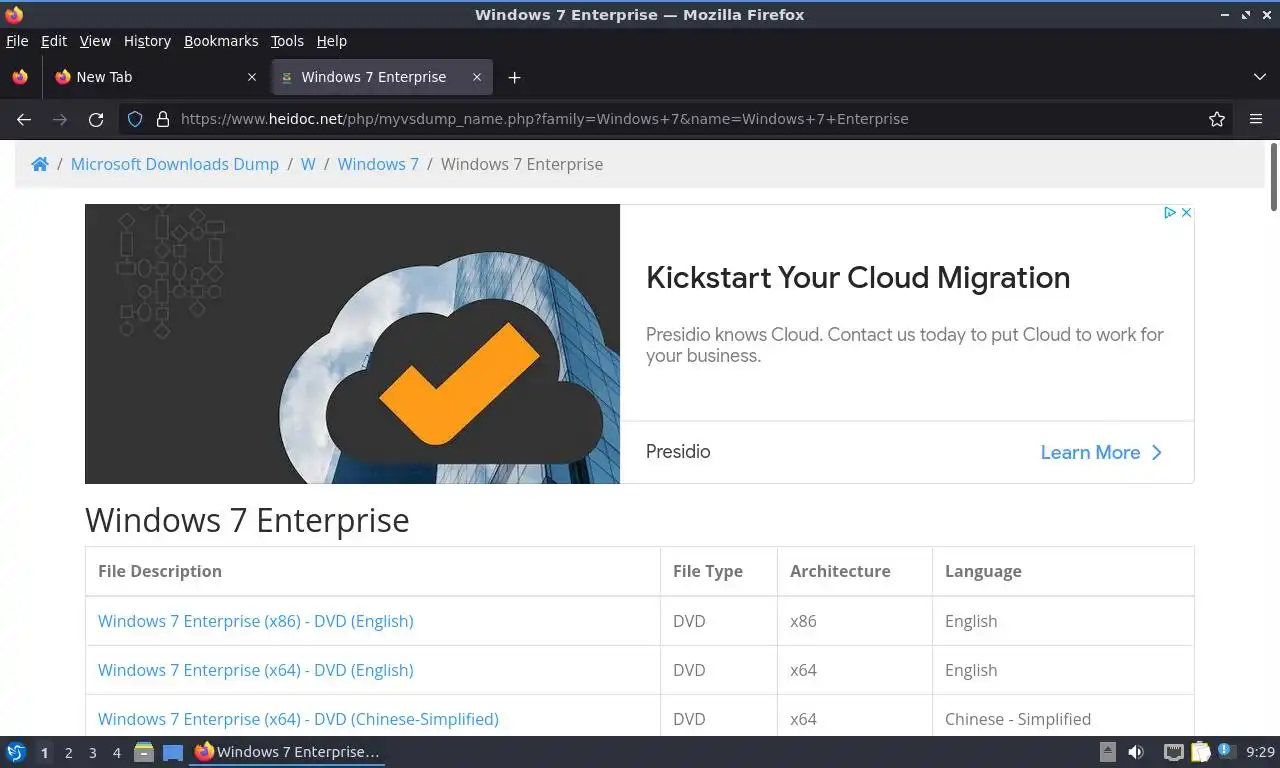Click the padlock site security icon
This screenshot has height=768, width=1280.
pos(163,119)
